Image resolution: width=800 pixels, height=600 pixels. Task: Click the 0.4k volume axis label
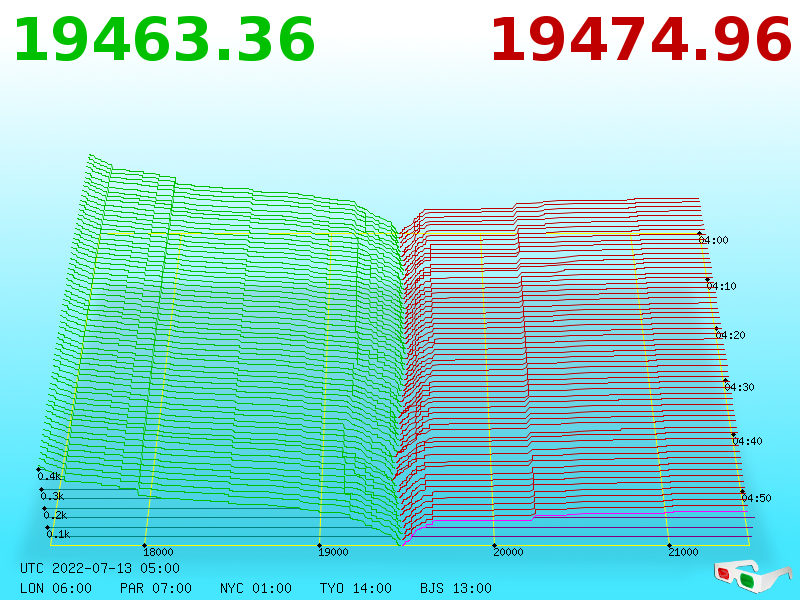tap(49, 477)
